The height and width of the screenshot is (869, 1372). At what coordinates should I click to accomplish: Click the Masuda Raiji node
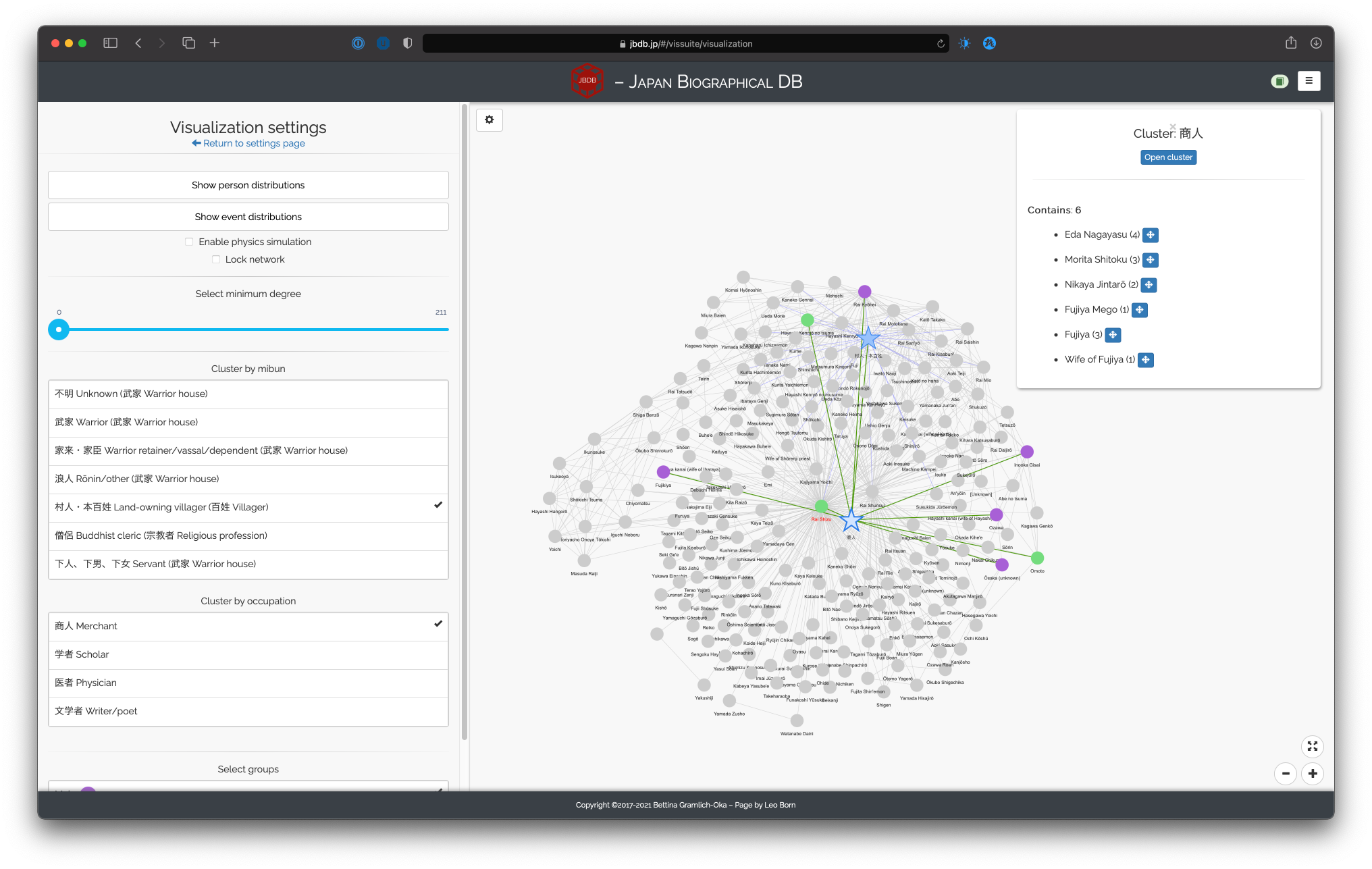pyautogui.click(x=584, y=560)
